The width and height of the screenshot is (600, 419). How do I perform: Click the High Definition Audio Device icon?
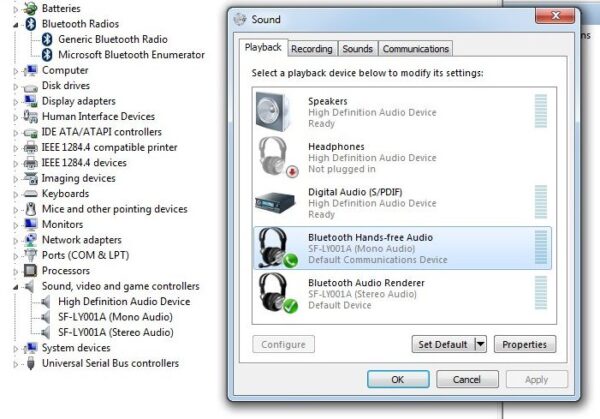pos(47,302)
